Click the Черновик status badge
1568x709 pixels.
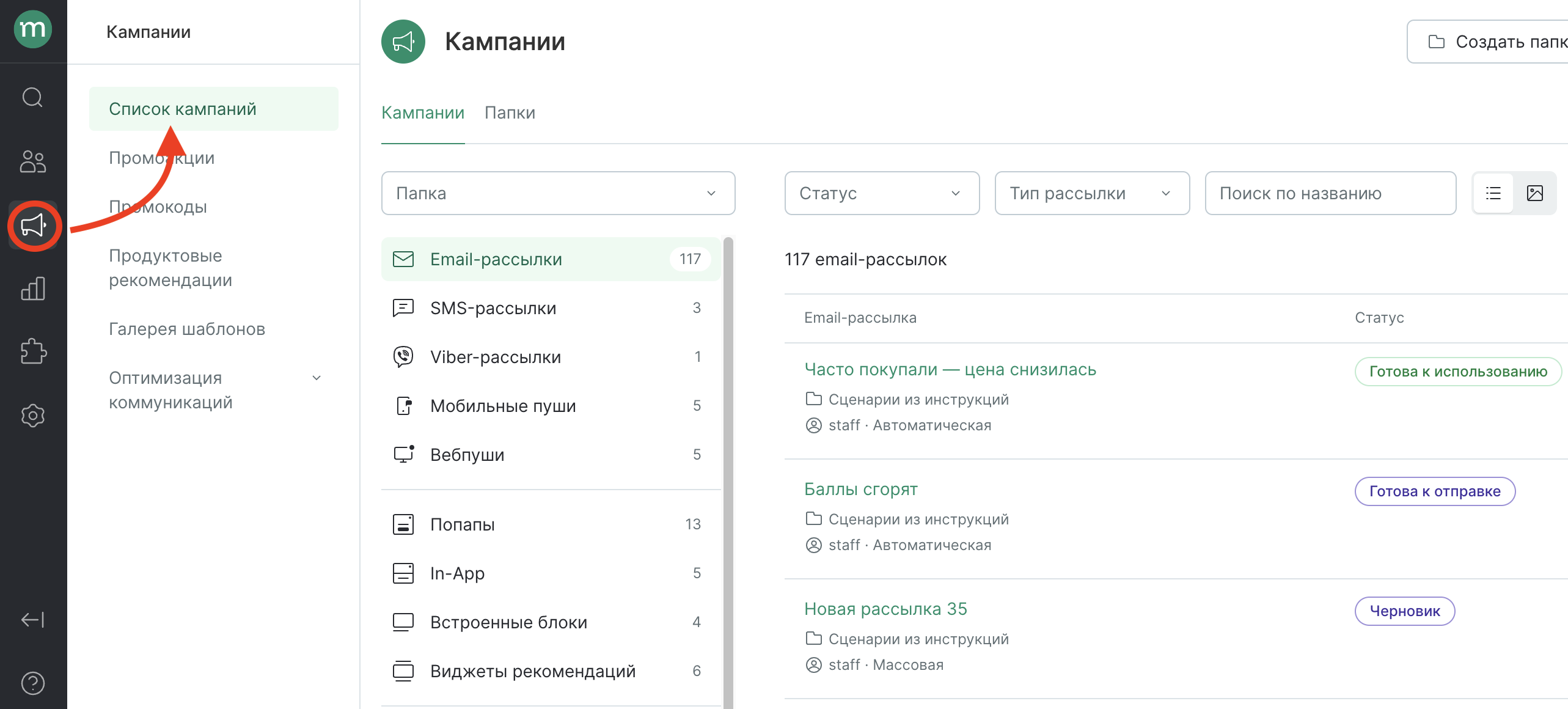tap(1405, 611)
